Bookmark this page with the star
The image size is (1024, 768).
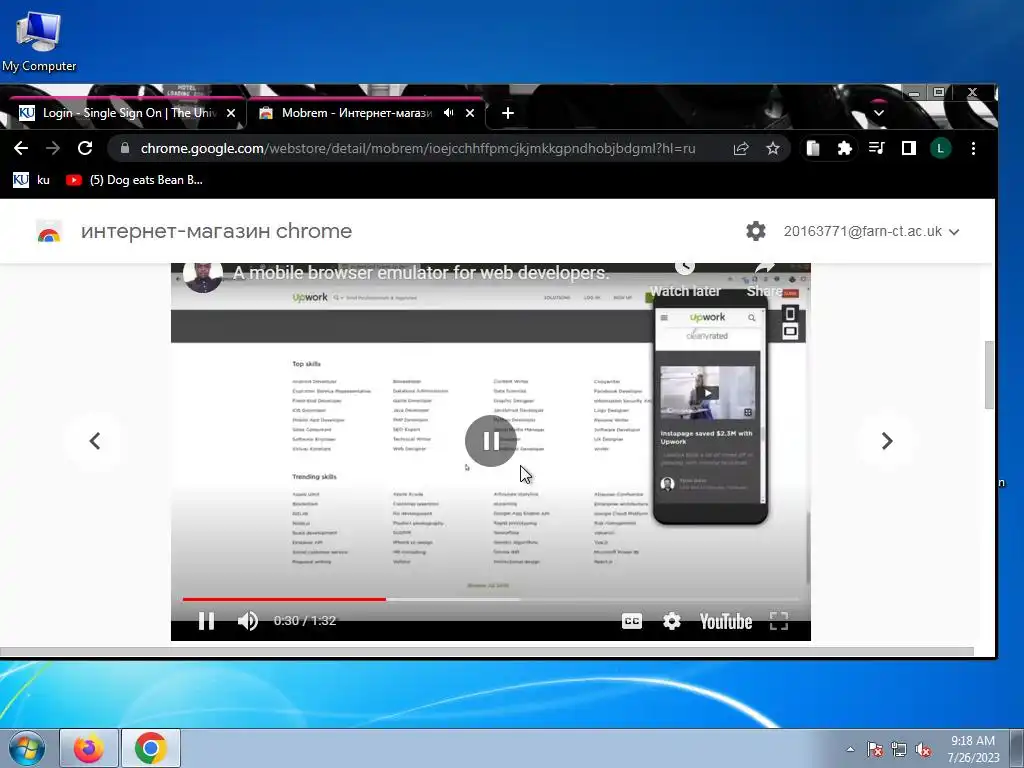(773, 148)
